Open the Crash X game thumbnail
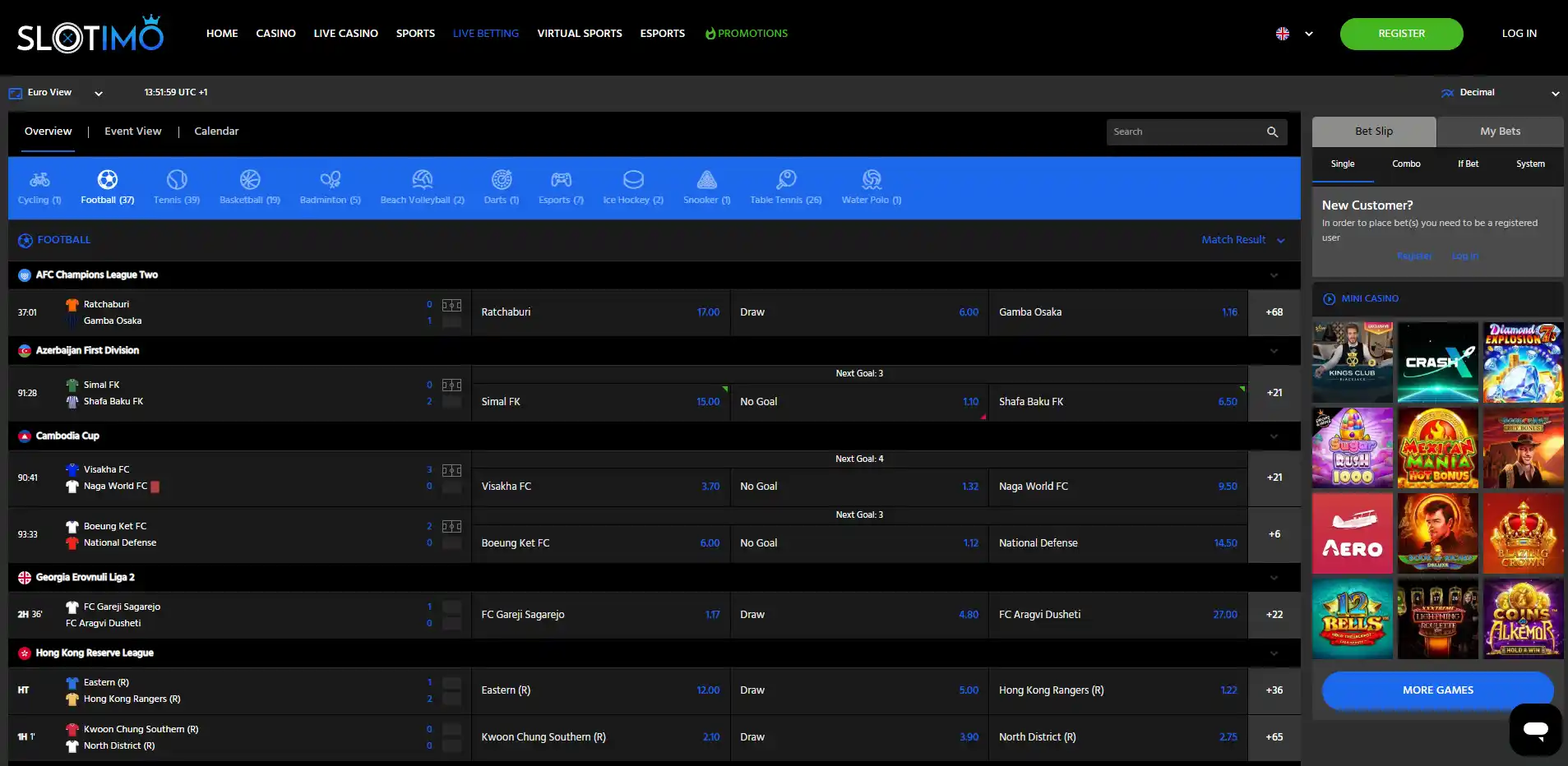 (x=1437, y=362)
